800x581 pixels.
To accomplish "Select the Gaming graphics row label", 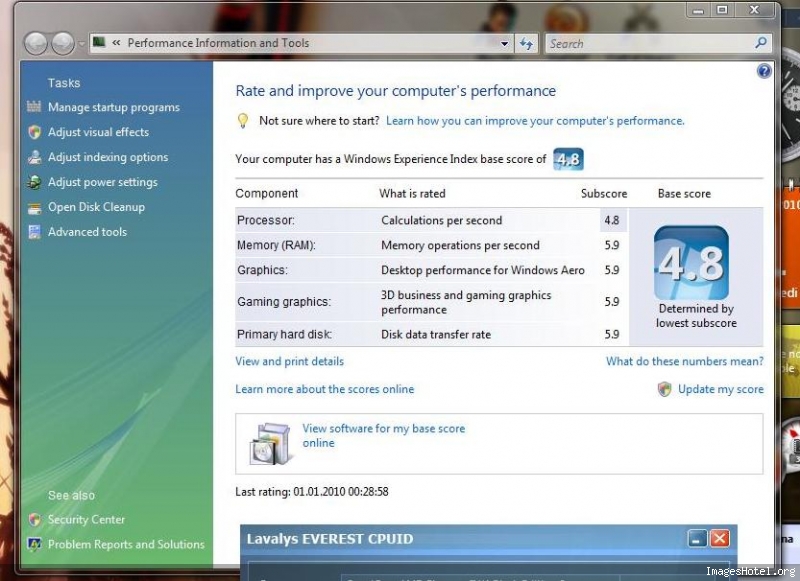I will click(284, 302).
